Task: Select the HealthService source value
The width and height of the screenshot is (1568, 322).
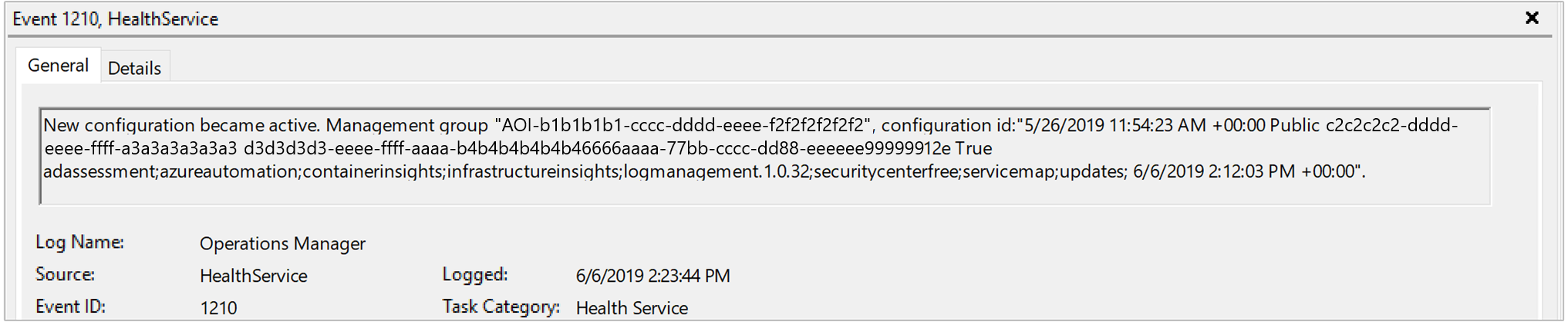Action: point(253,276)
